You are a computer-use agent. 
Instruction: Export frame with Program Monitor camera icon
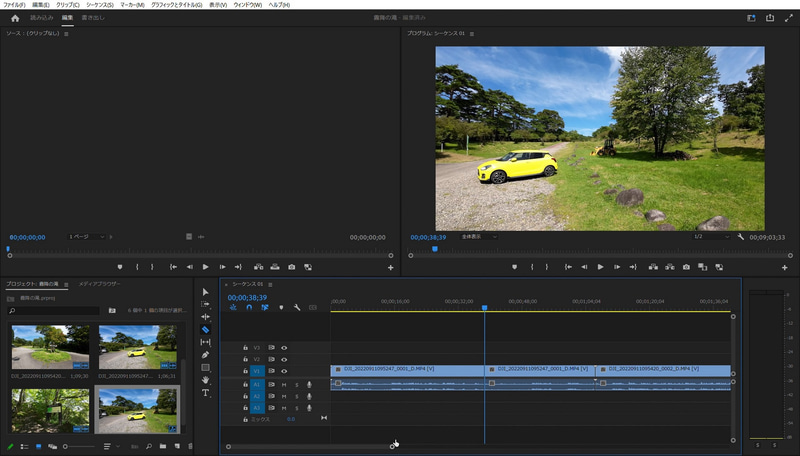[x=686, y=267]
